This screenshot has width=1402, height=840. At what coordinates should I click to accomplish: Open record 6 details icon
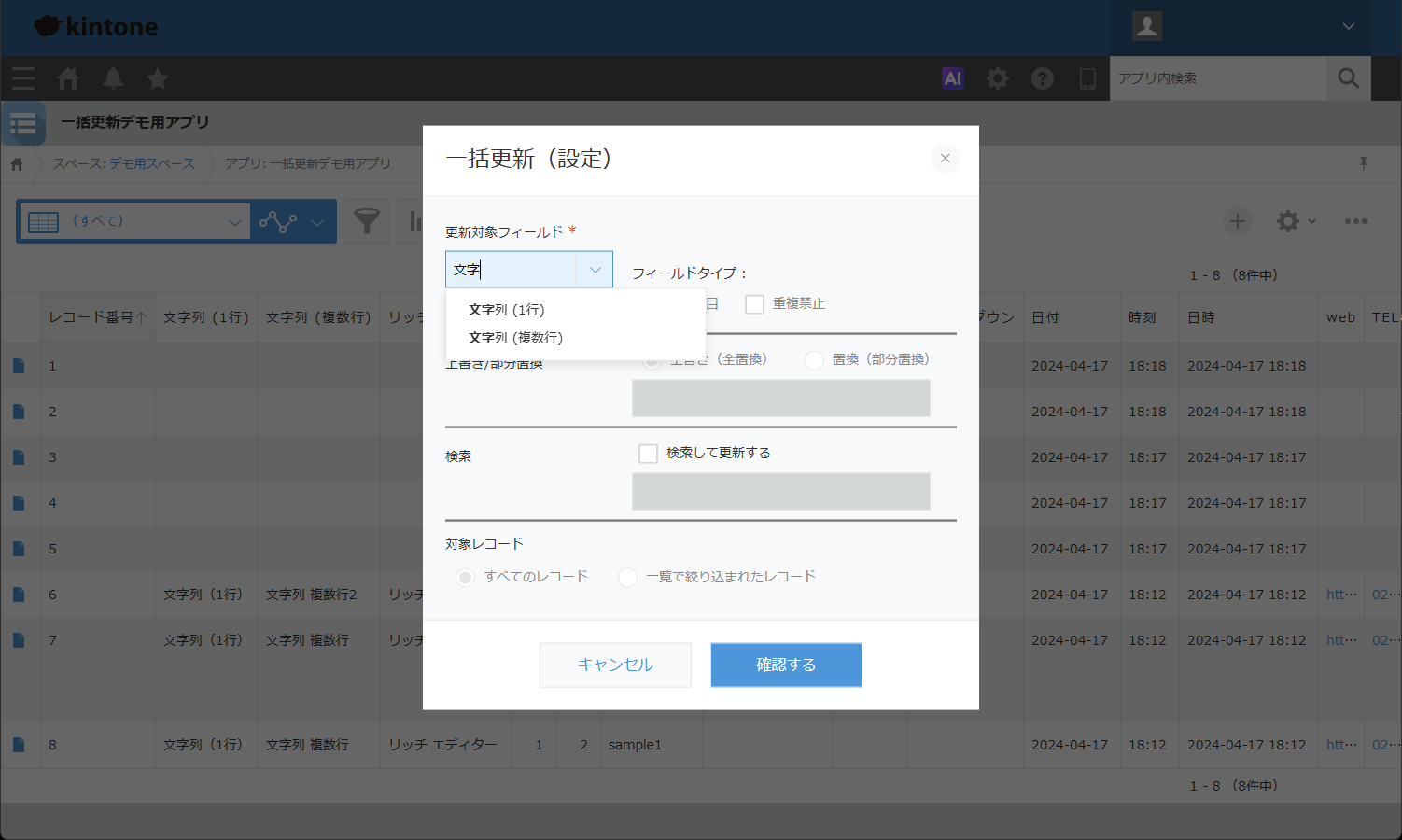pyautogui.click(x=19, y=595)
